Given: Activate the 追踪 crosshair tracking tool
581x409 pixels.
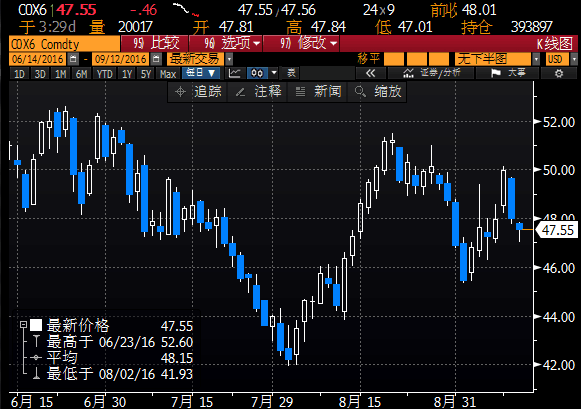Looking at the screenshot, I should (x=197, y=92).
